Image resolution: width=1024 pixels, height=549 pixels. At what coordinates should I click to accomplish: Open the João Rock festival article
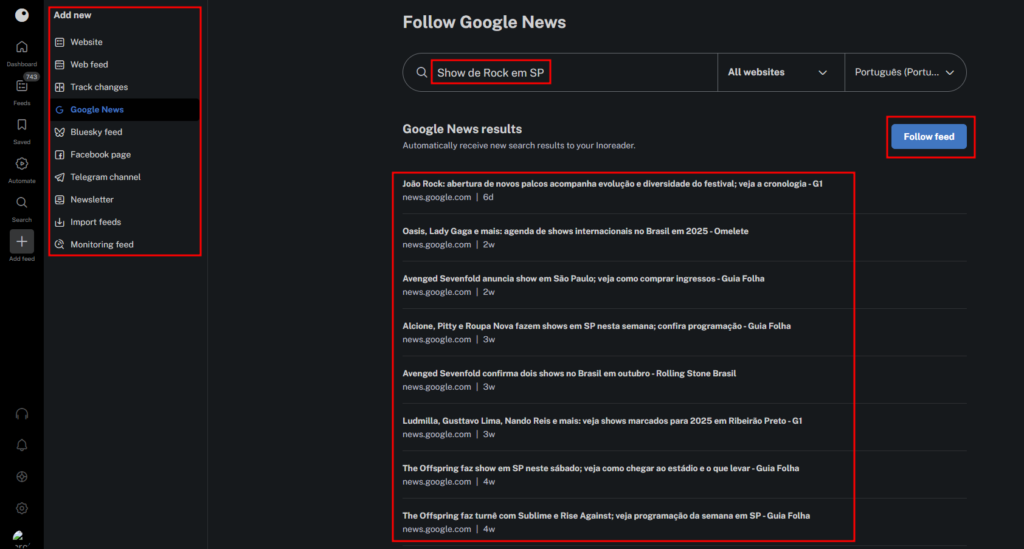[x=612, y=184]
